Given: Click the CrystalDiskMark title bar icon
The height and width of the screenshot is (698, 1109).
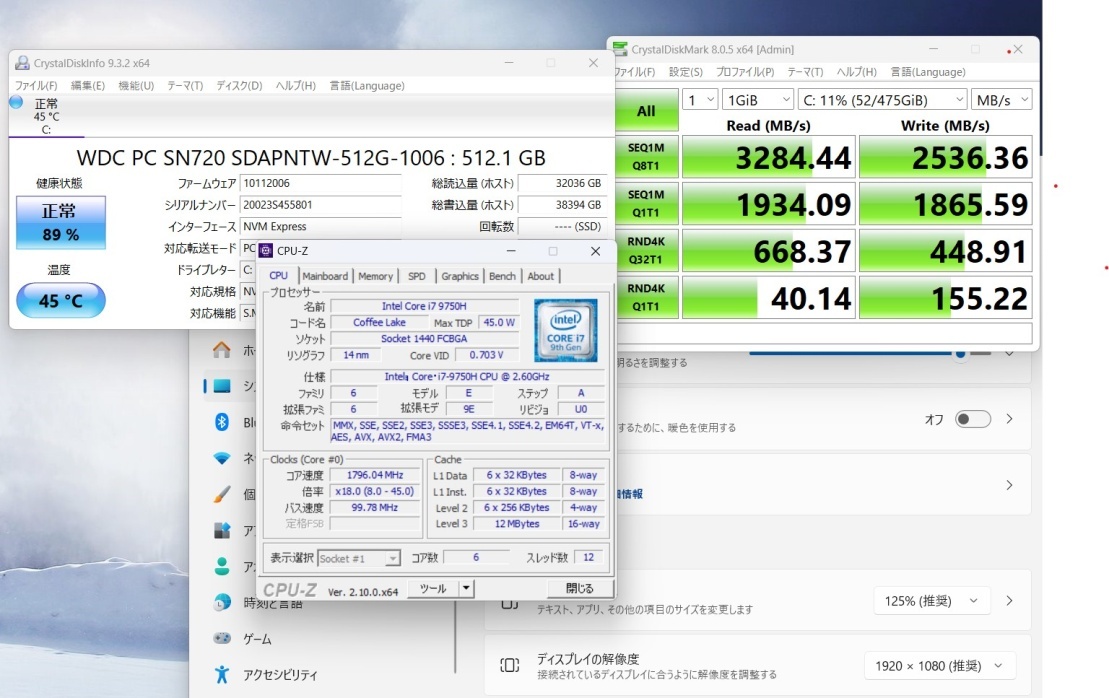Looking at the screenshot, I should tap(620, 49).
